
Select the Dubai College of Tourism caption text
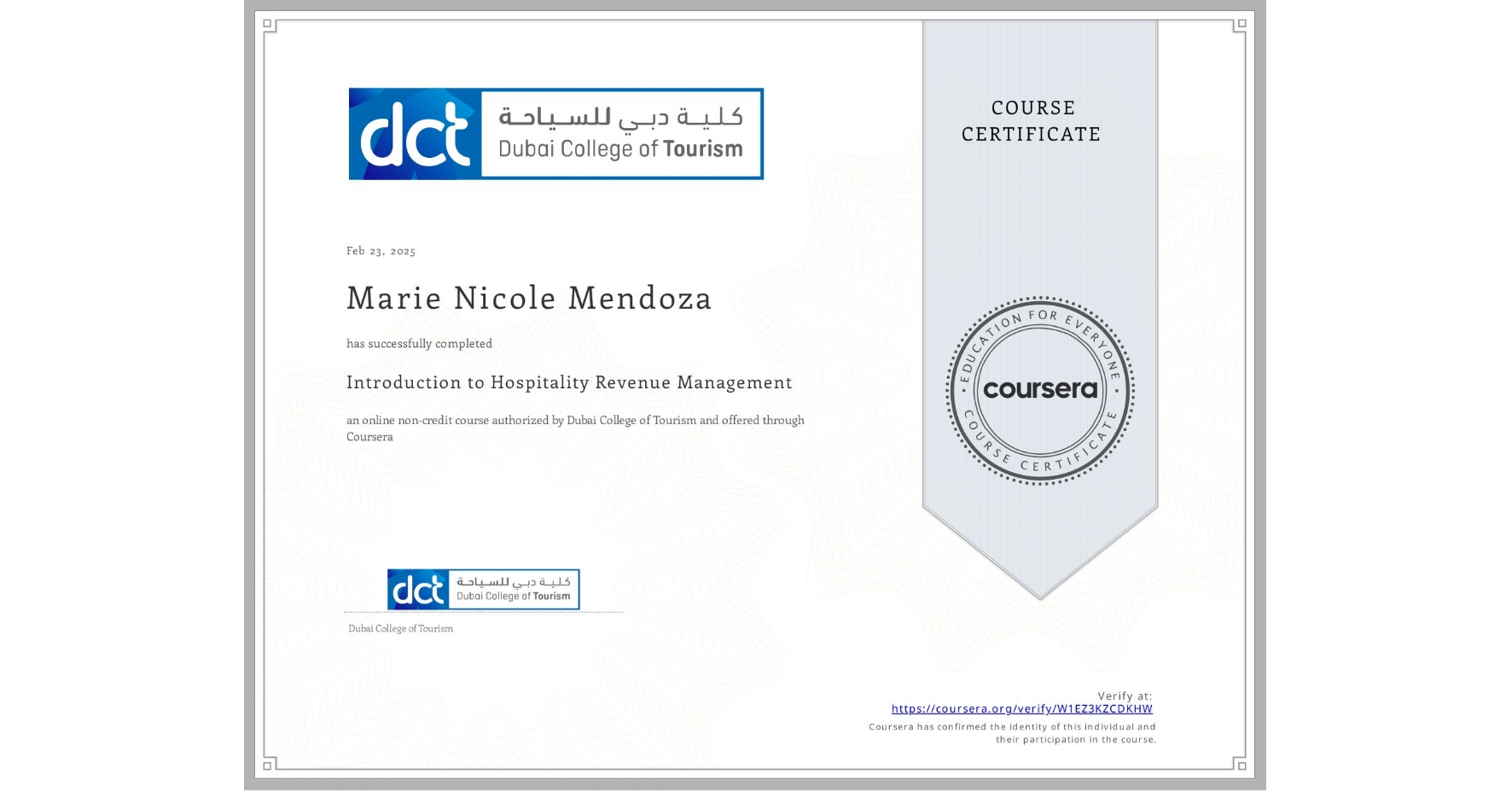point(399,628)
